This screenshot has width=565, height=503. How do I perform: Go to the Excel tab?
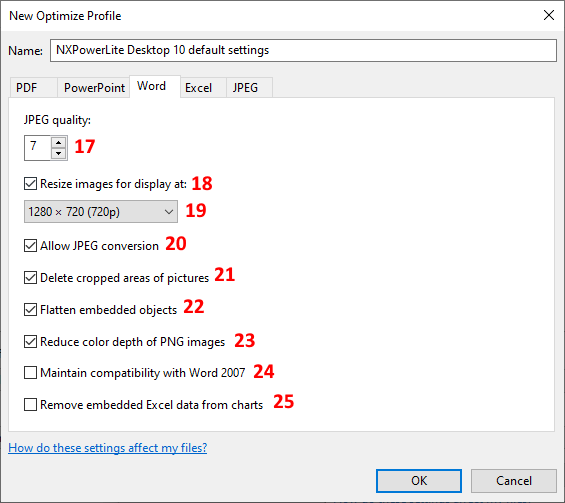point(203,88)
